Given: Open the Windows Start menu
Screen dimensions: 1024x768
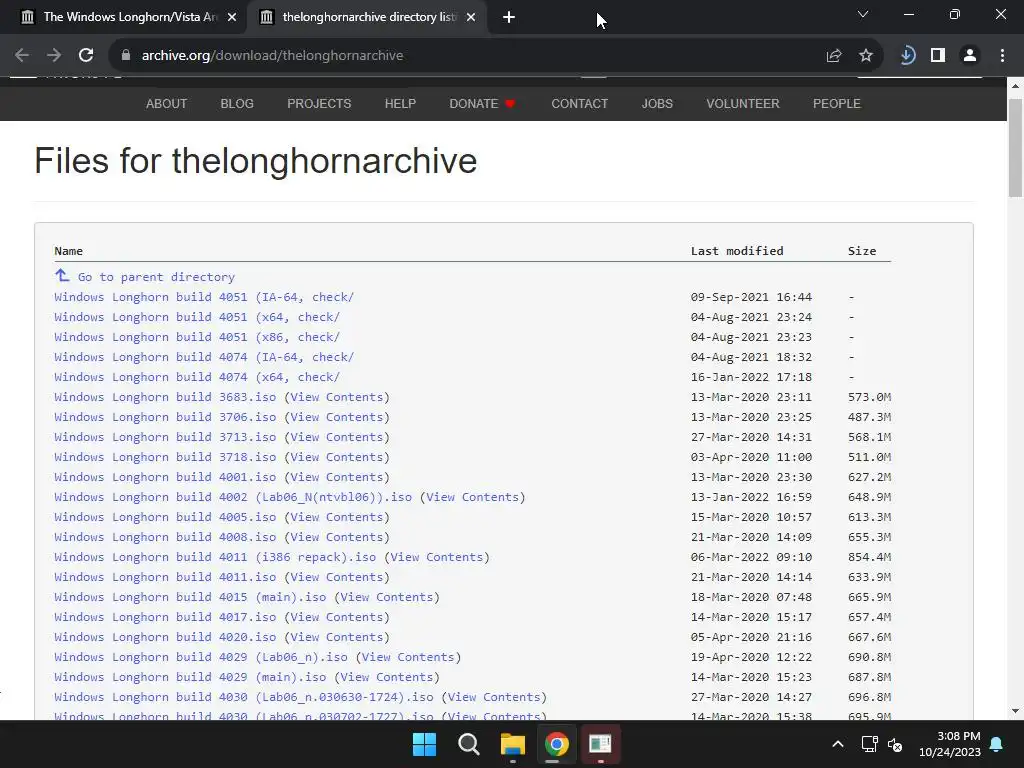Looking at the screenshot, I should (424, 744).
